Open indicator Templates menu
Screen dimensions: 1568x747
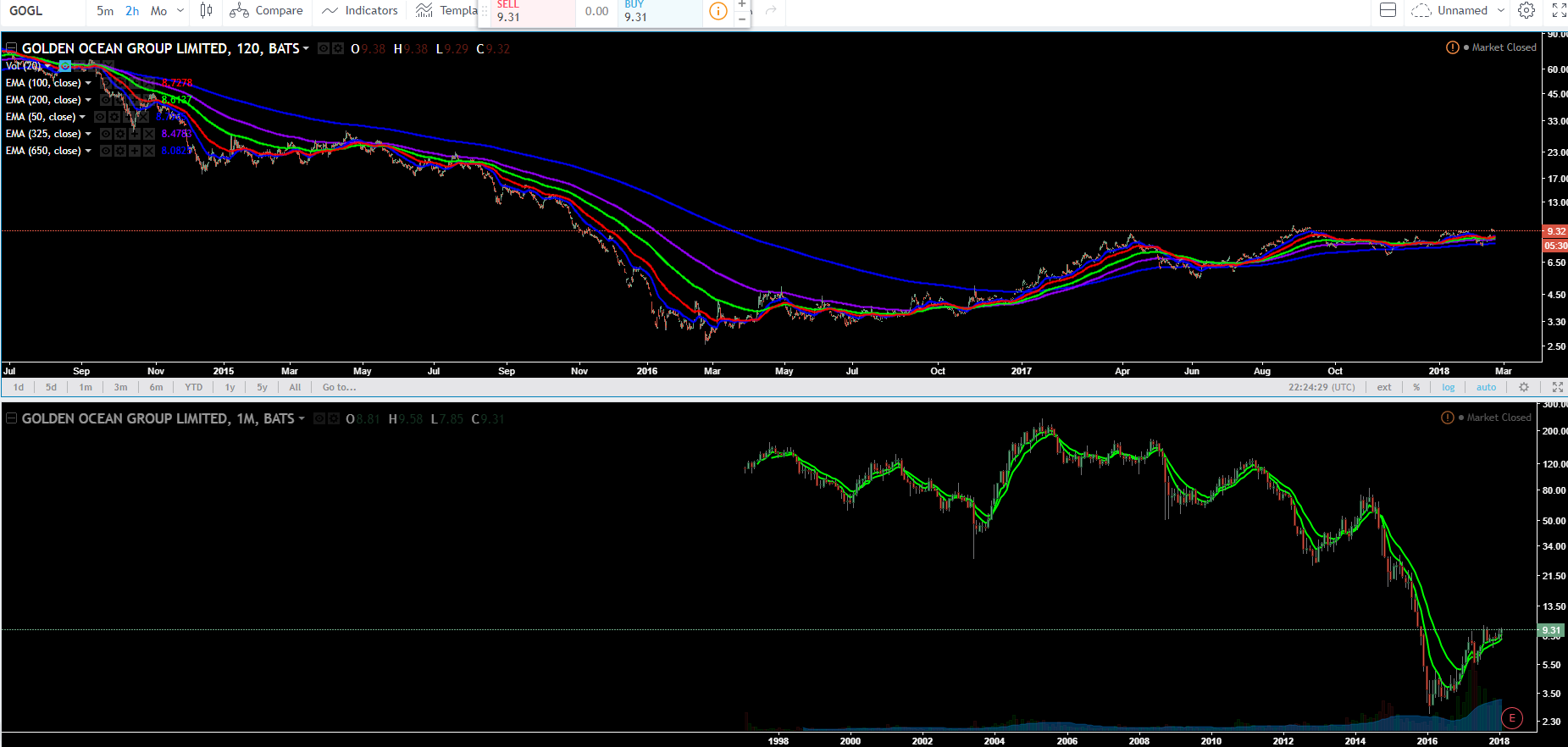click(446, 11)
